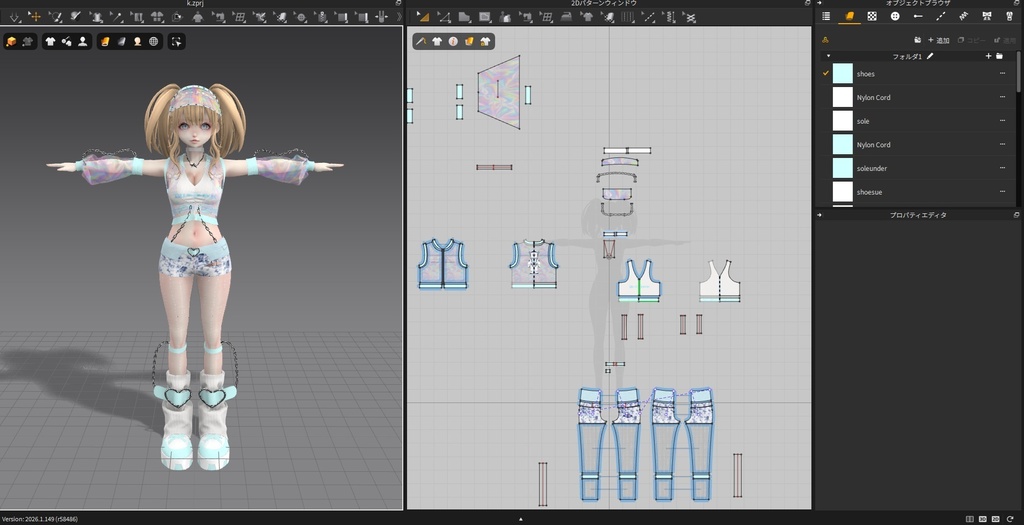Select the holographic trapezoid pattern piece

tap(499, 92)
